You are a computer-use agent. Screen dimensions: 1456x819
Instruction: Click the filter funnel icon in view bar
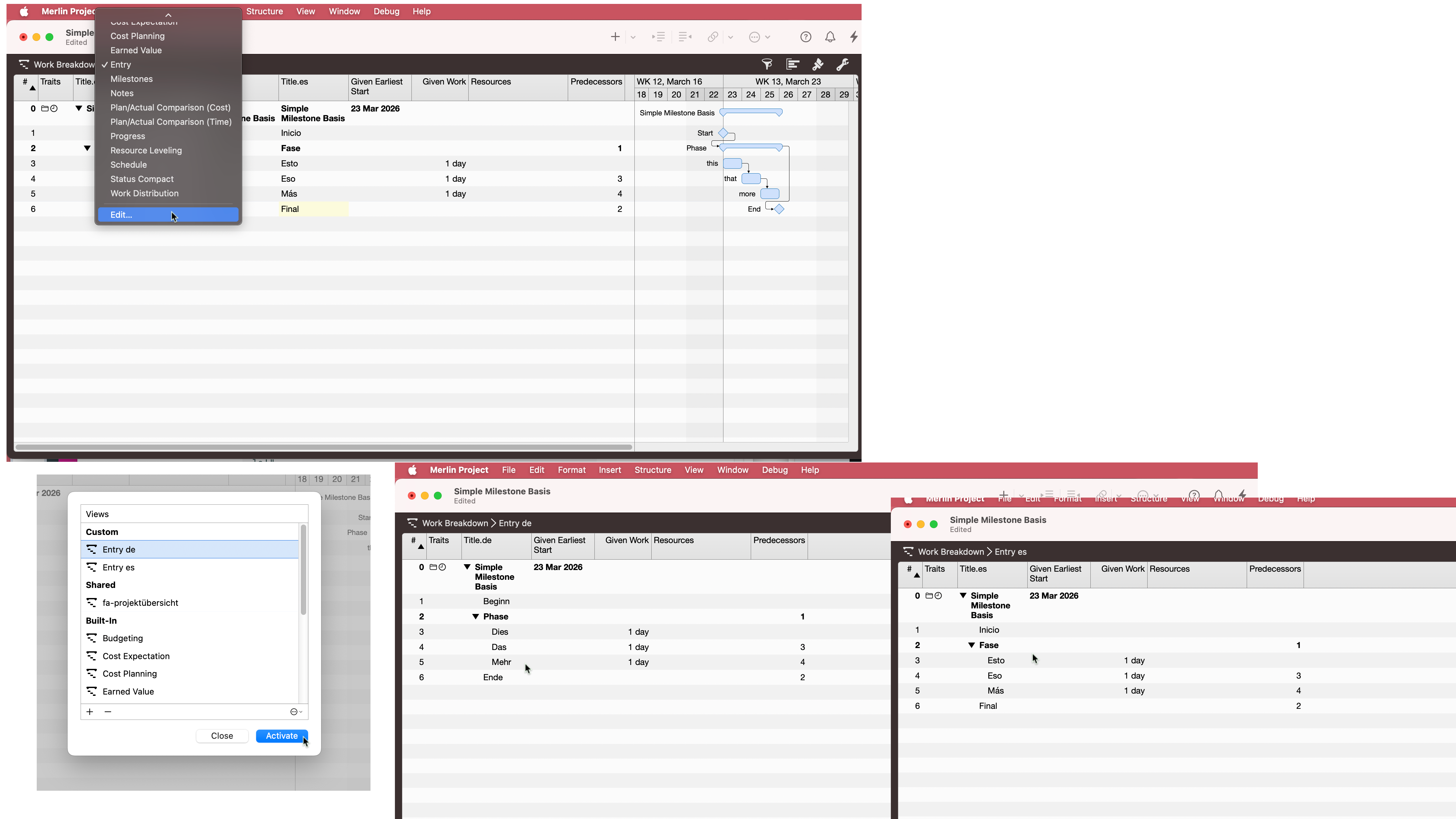(x=767, y=64)
